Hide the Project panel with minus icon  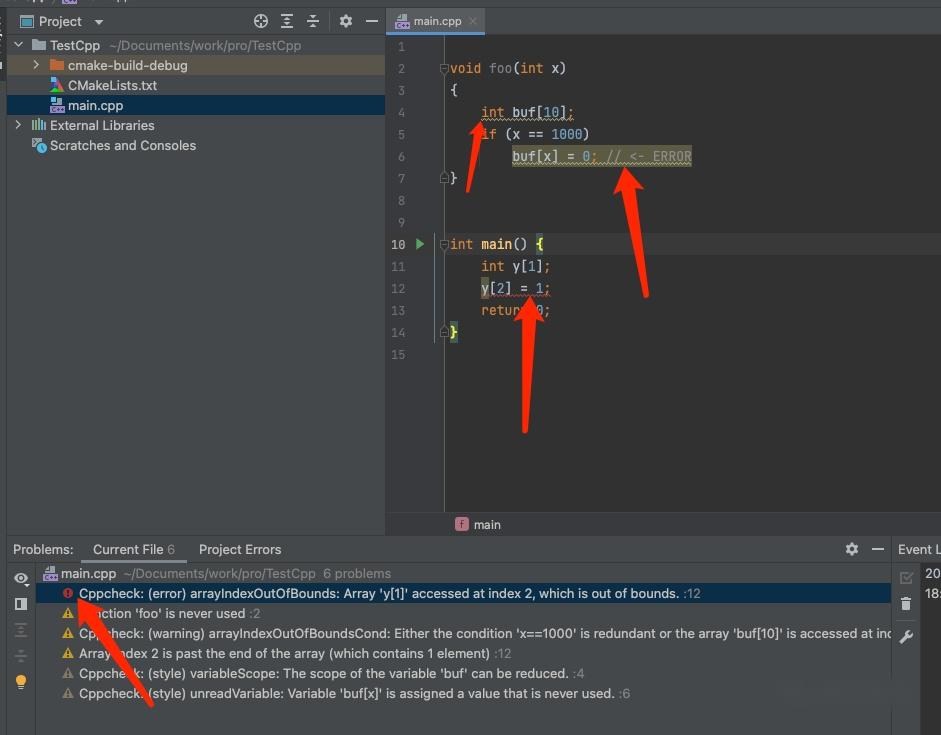tap(372, 21)
